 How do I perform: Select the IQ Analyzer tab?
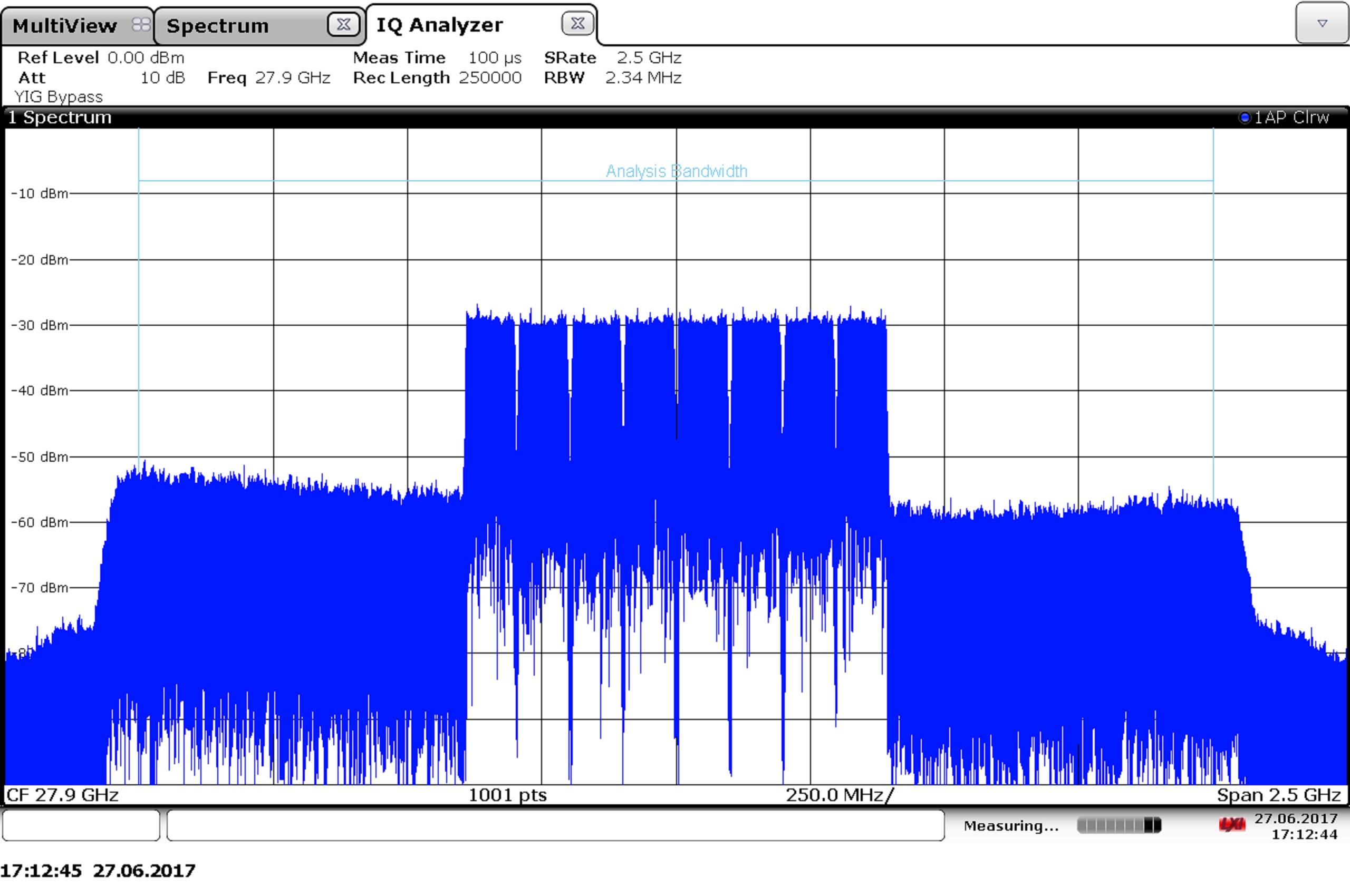point(439,25)
